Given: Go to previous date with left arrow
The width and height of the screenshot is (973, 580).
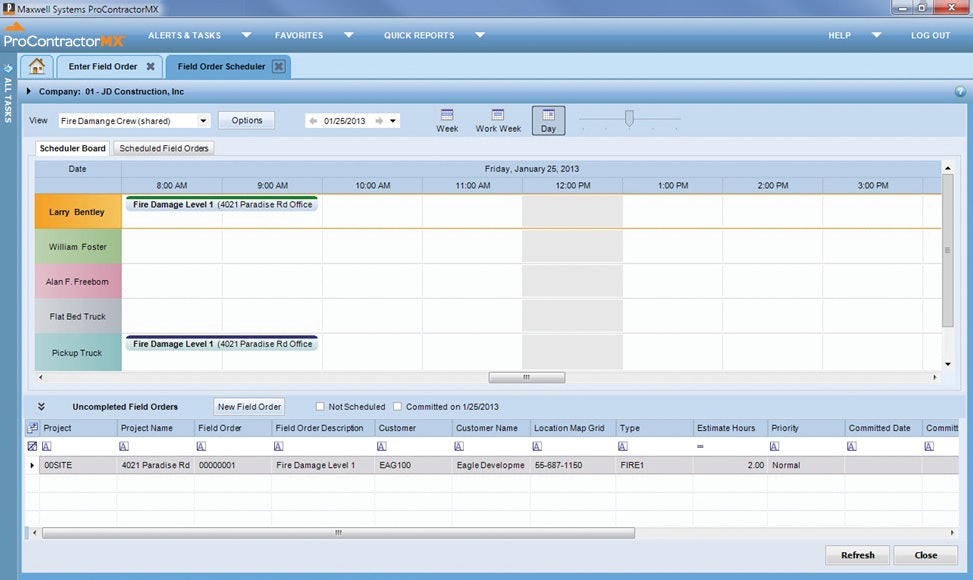Looking at the screenshot, I should [313, 121].
